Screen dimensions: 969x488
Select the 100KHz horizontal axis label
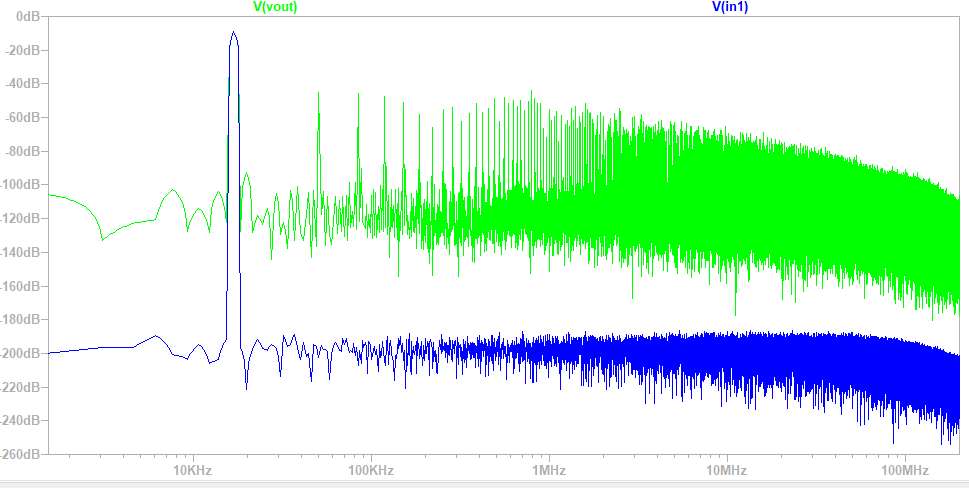(x=369, y=470)
